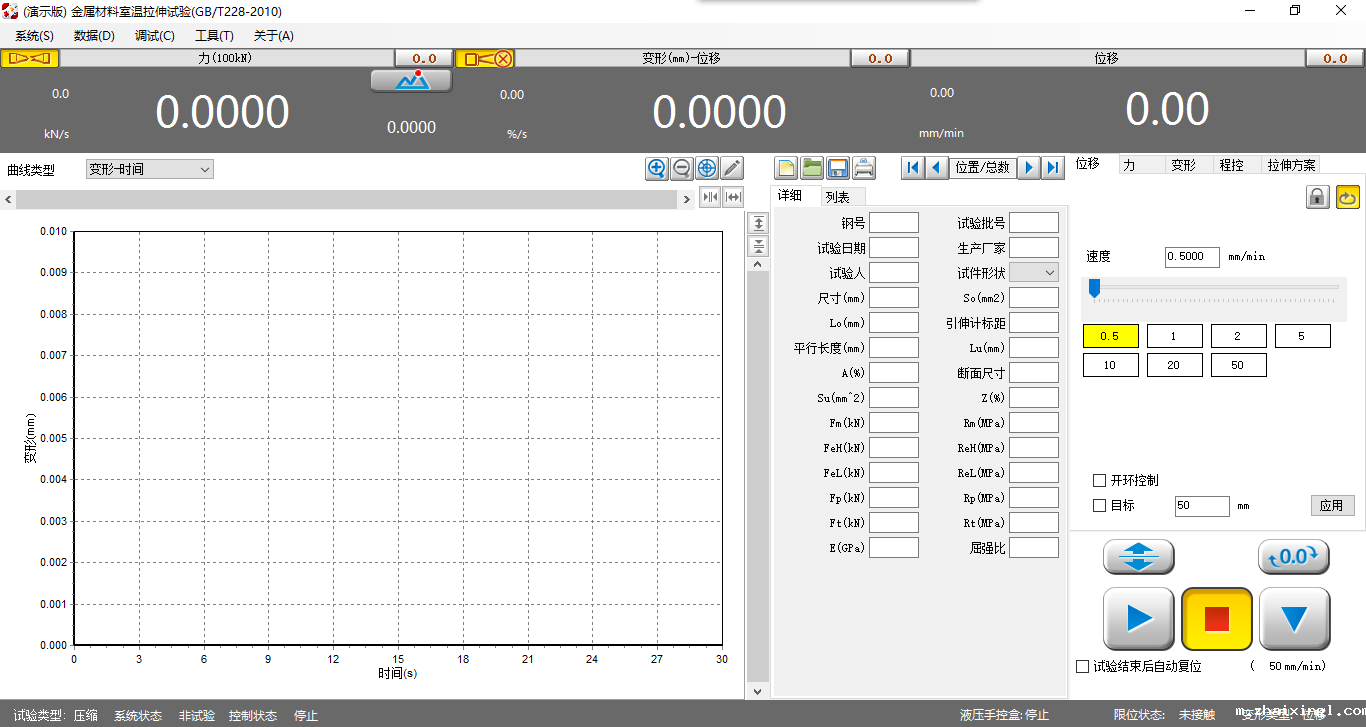
Task: Click the printer icon
Action: click(x=864, y=168)
